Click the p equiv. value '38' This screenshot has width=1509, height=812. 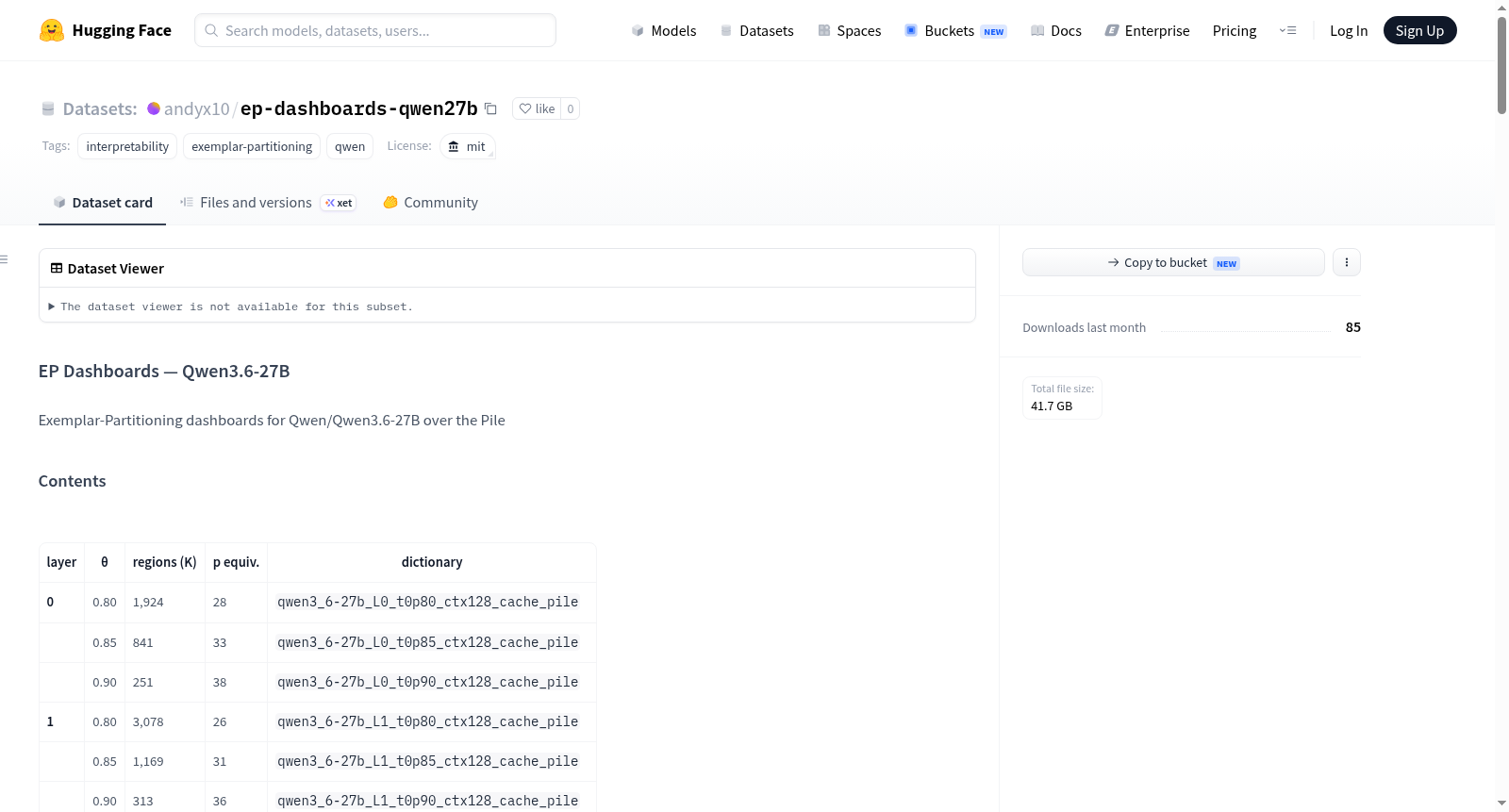220,682
